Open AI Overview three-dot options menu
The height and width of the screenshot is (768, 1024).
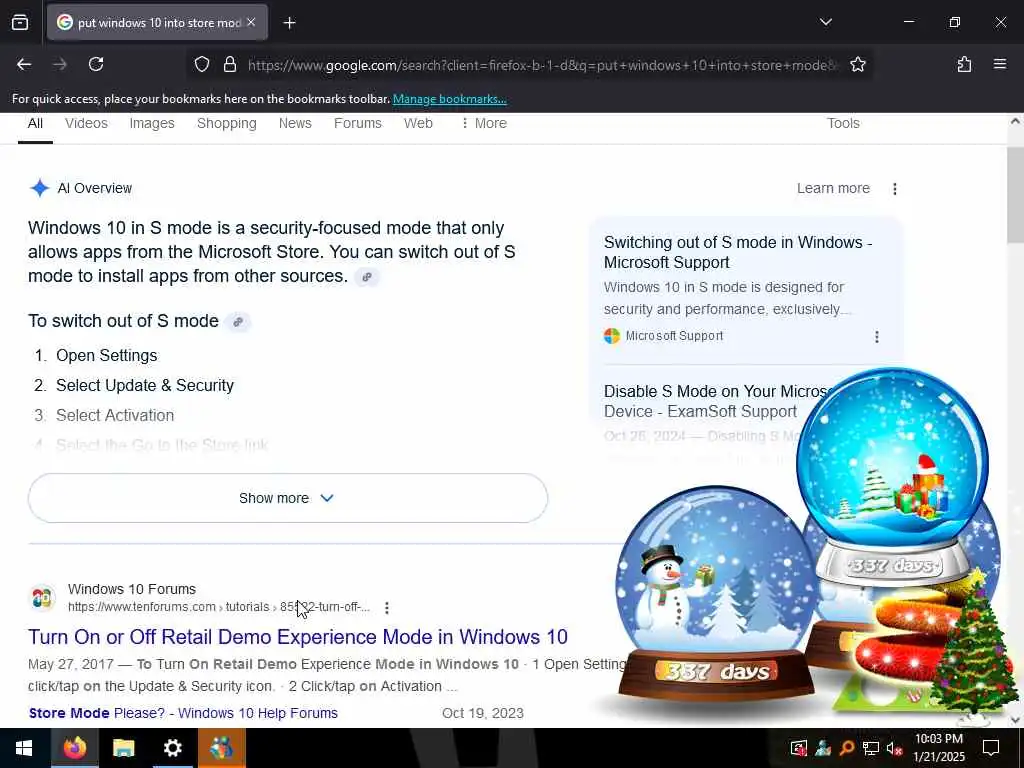[895, 189]
